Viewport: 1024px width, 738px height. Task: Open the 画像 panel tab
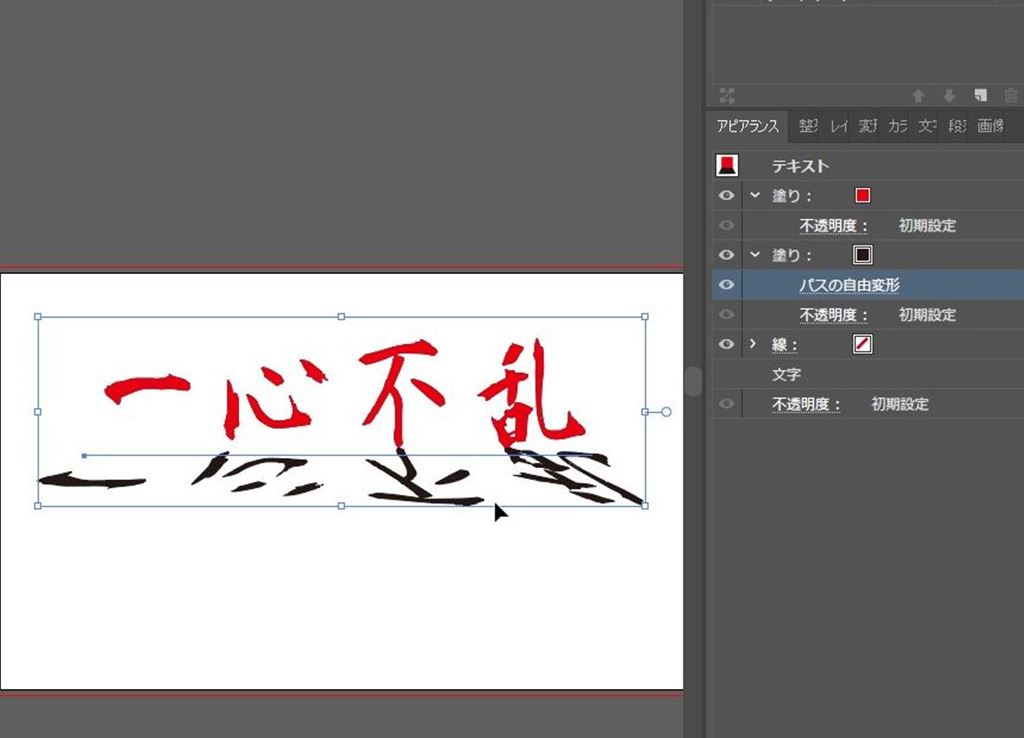point(990,127)
